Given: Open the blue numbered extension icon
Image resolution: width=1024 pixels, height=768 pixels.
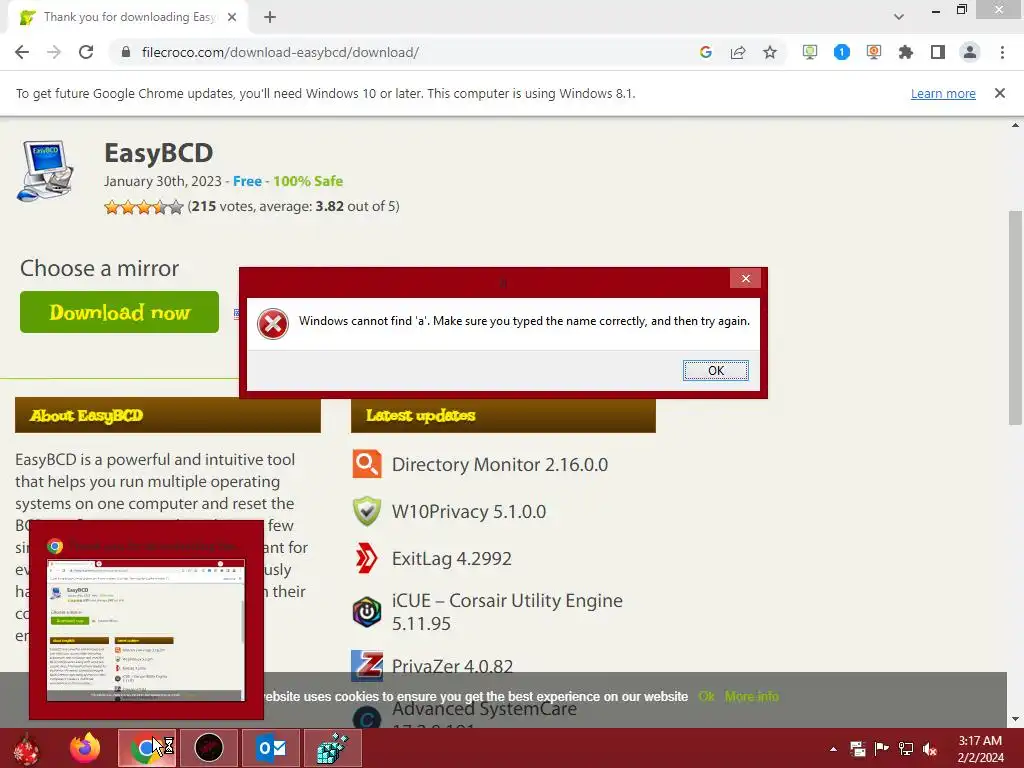Looking at the screenshot, I should pyautogui.click(x=842, y=52).
